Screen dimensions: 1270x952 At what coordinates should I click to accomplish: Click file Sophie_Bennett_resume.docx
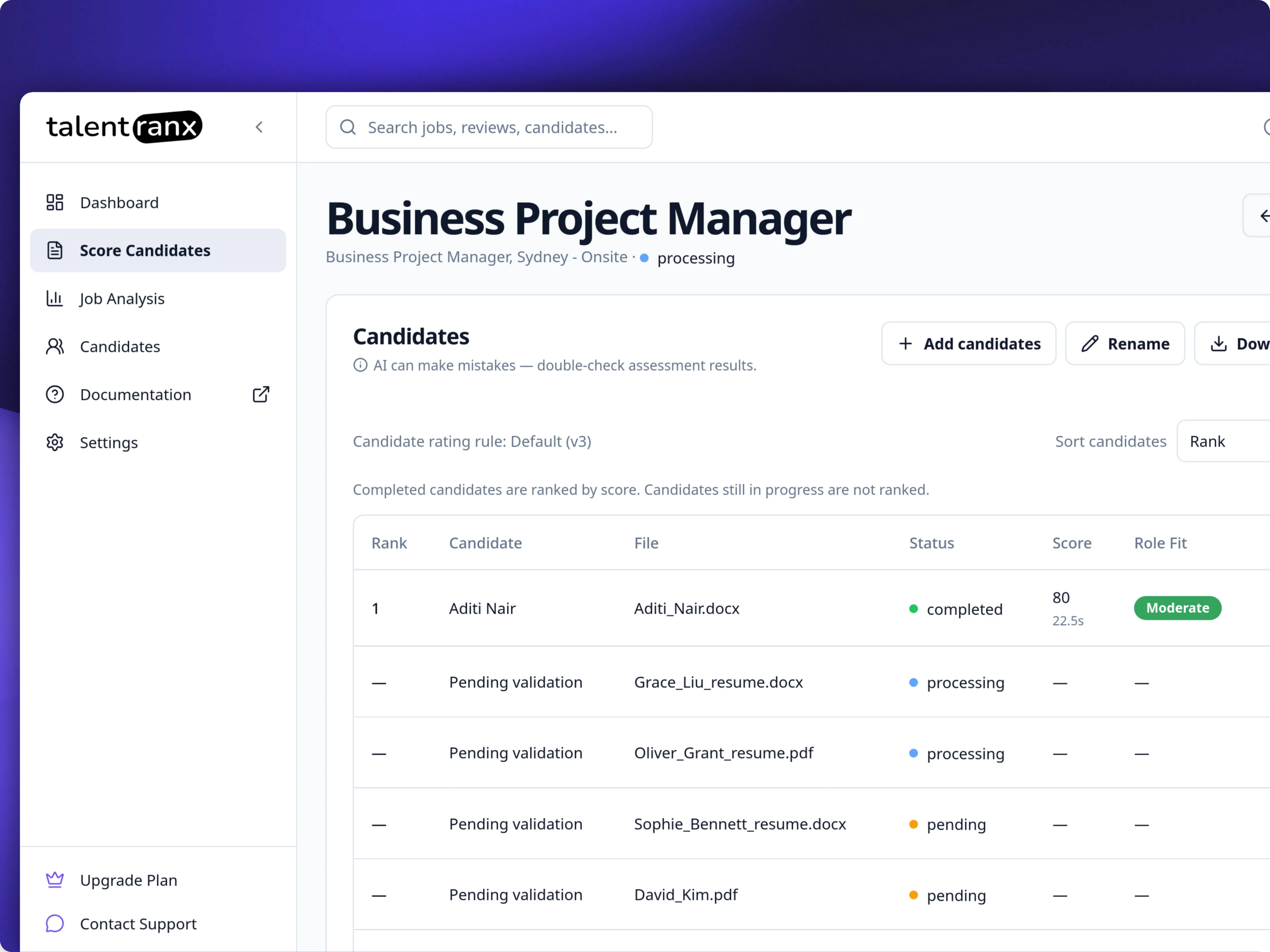tap(740, 825)
